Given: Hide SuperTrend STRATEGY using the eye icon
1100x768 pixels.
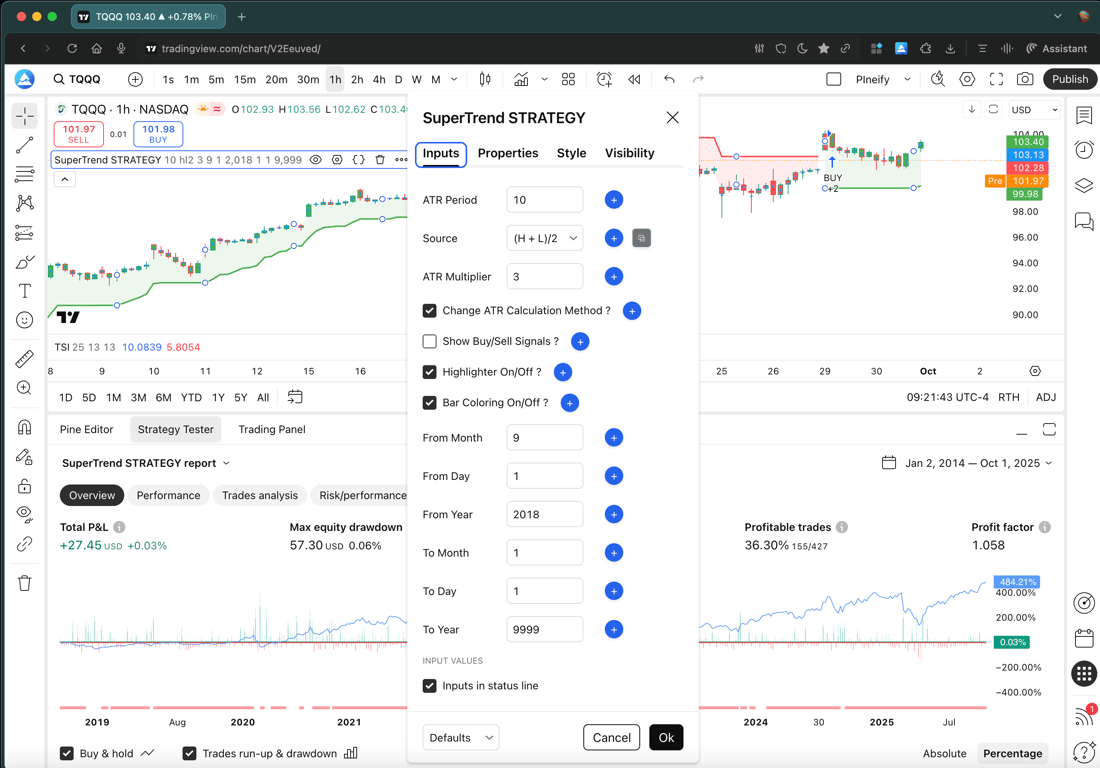Looking at the screenshot, I should [x=316, y=160].
